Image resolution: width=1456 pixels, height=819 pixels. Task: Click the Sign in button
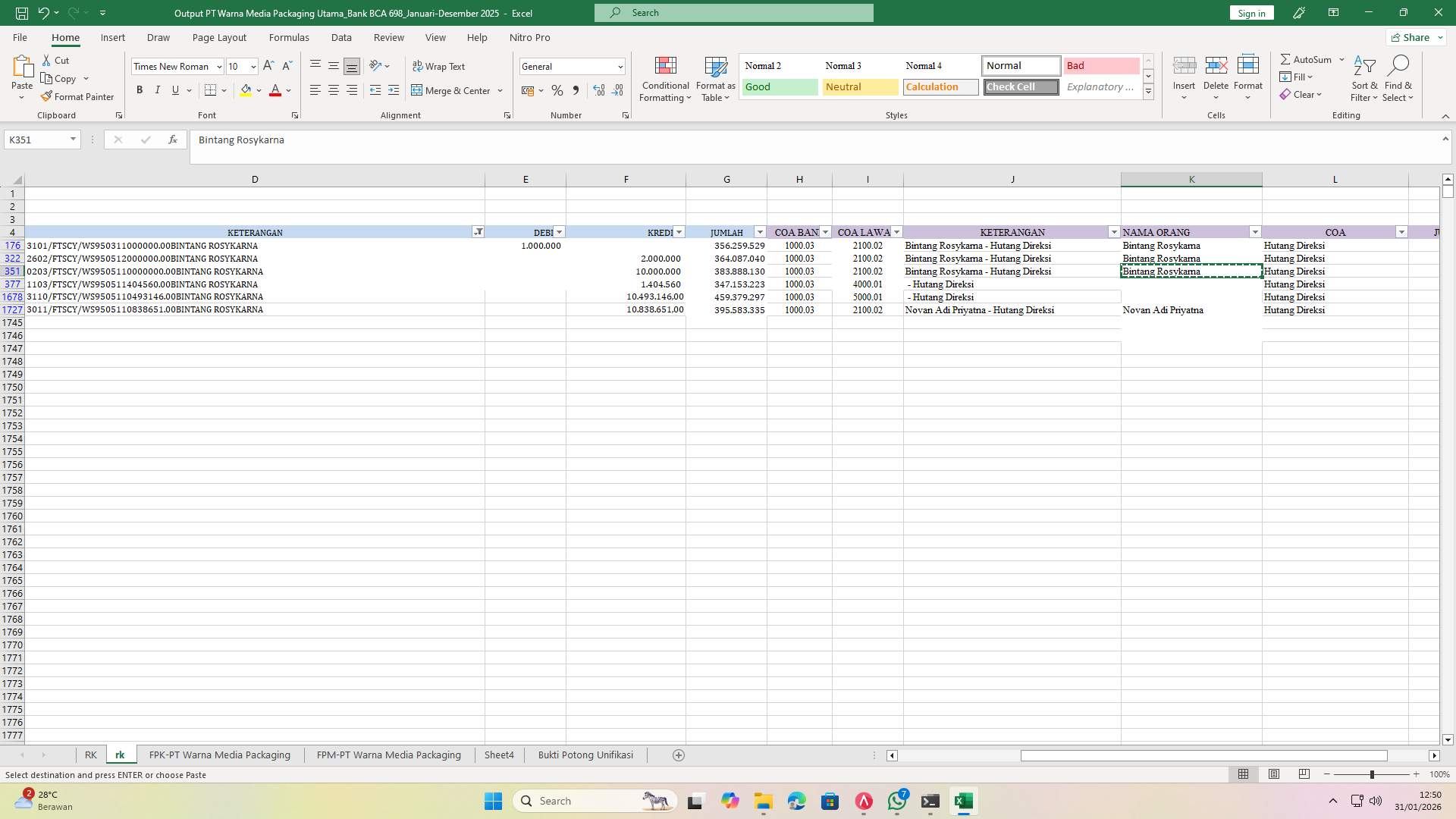[1250, 13]
